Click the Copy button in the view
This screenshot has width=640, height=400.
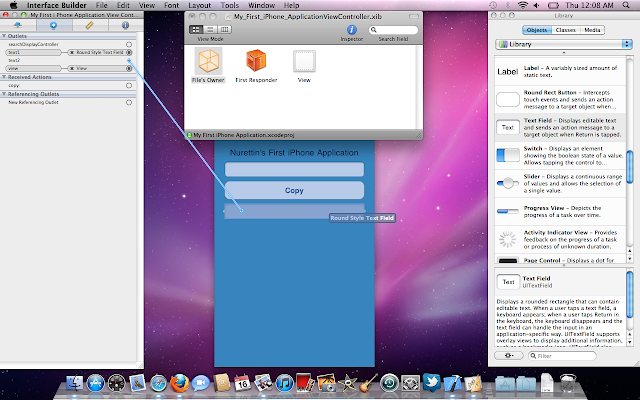click(294, 190)
